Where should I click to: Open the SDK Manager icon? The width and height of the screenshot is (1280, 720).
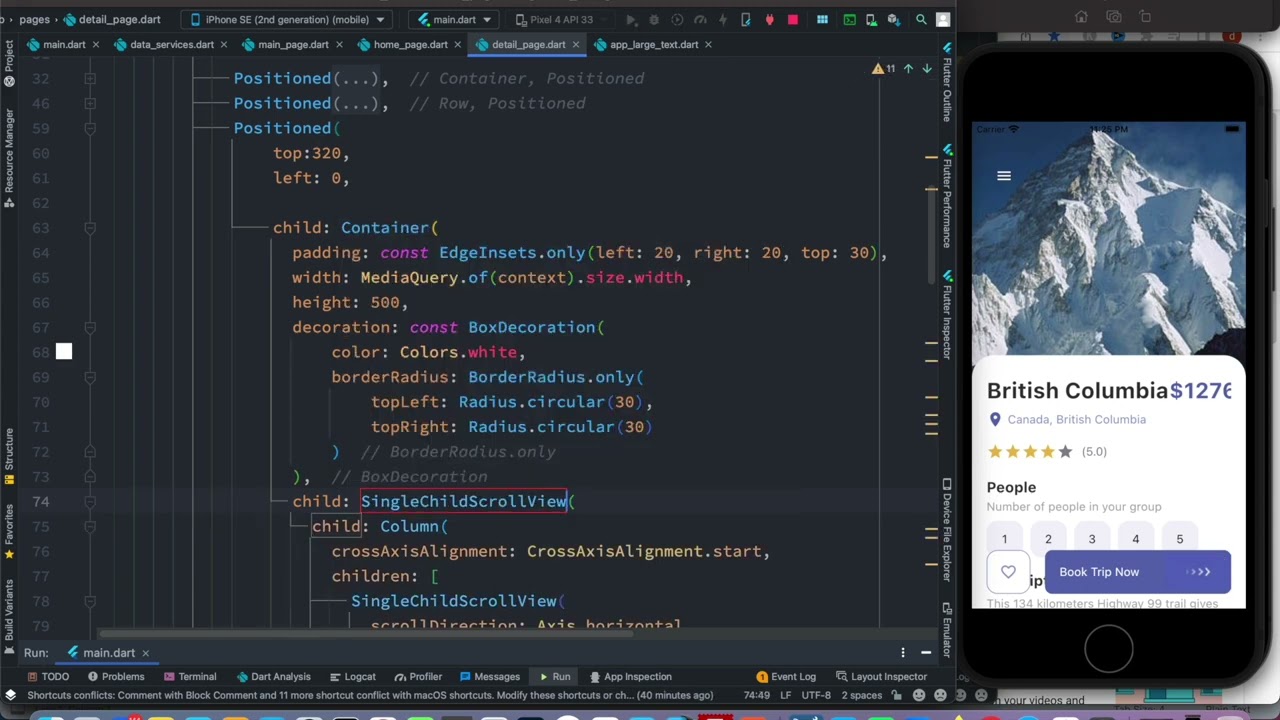[x=894, y=20]
